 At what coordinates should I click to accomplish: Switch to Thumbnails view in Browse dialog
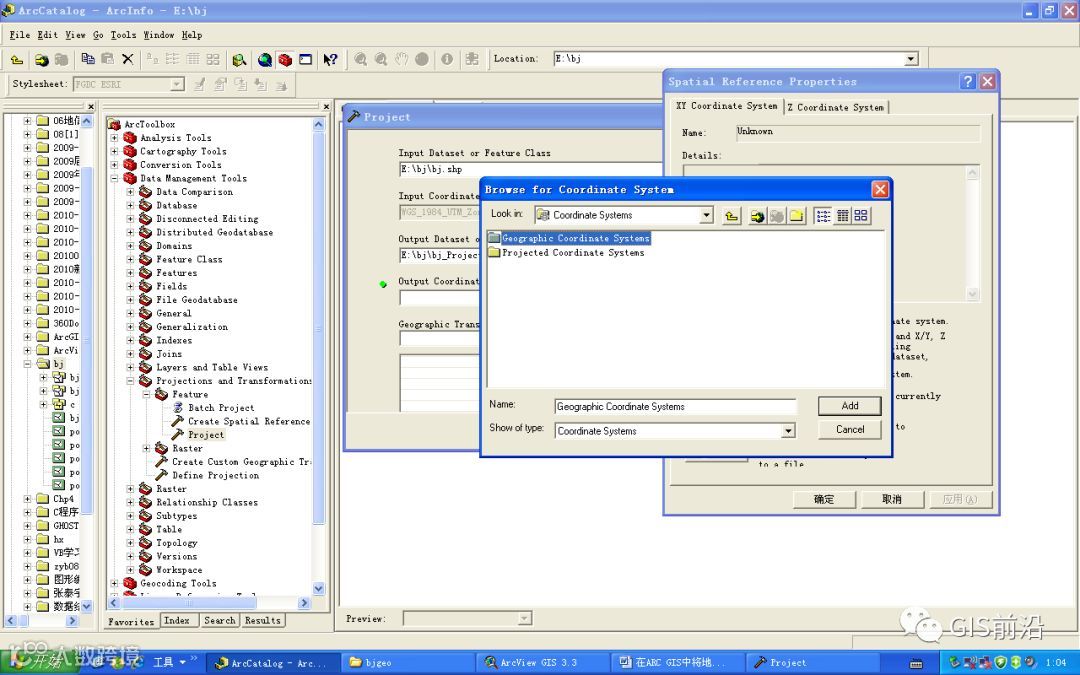coord(861,216)
